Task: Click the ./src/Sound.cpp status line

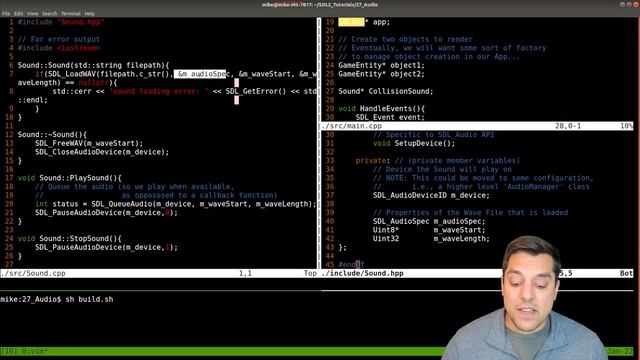Action: [x=158, y=273]
